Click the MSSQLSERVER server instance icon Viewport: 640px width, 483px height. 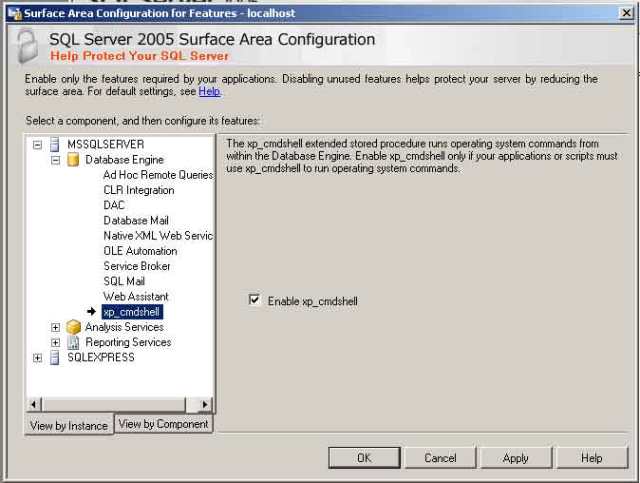54,144
